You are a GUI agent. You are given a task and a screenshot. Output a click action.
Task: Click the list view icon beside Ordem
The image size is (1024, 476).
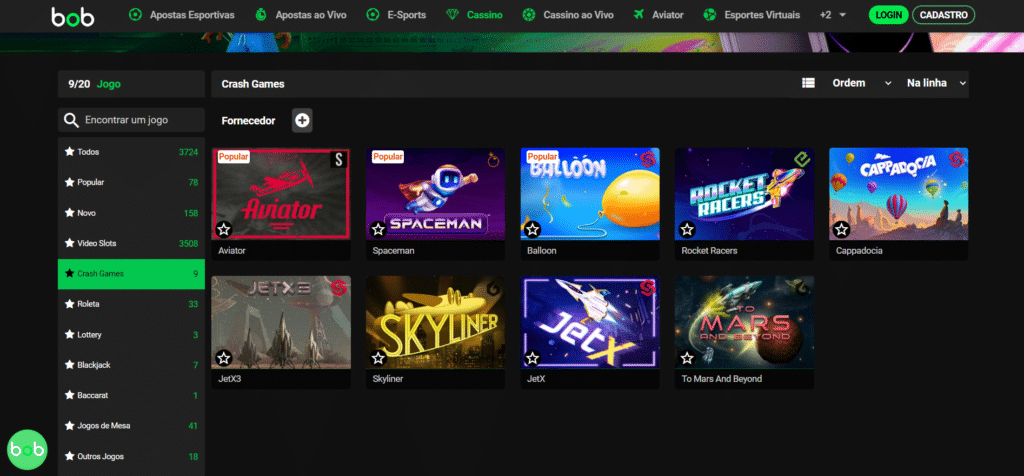point(808,83)
